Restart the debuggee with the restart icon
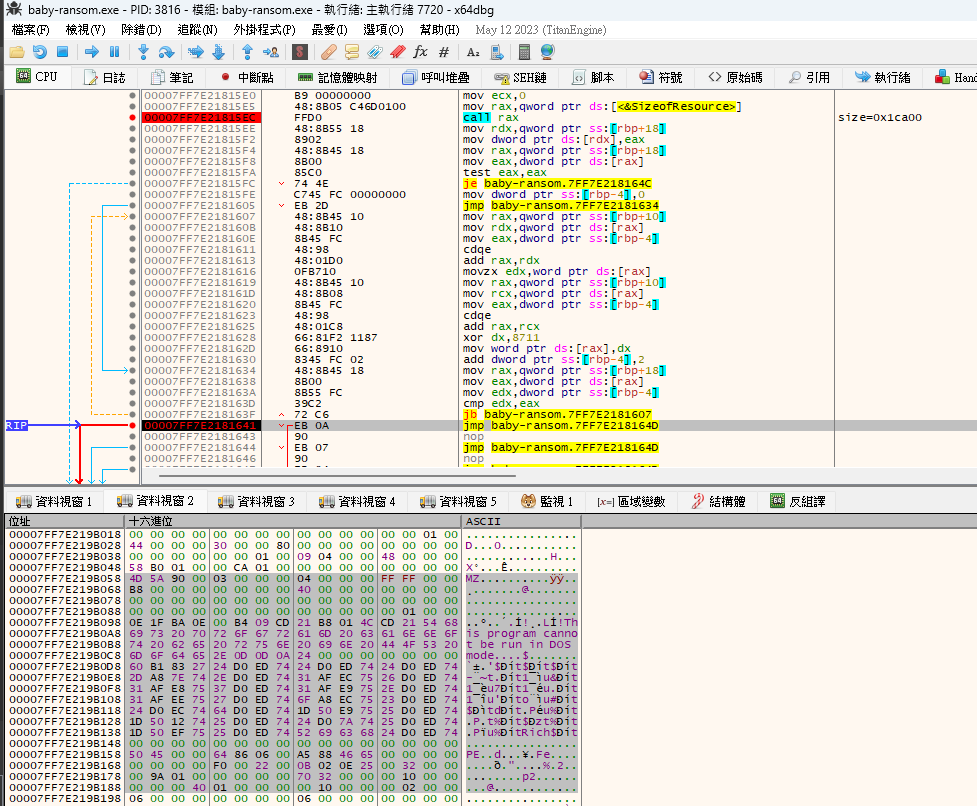 point(40,52)
